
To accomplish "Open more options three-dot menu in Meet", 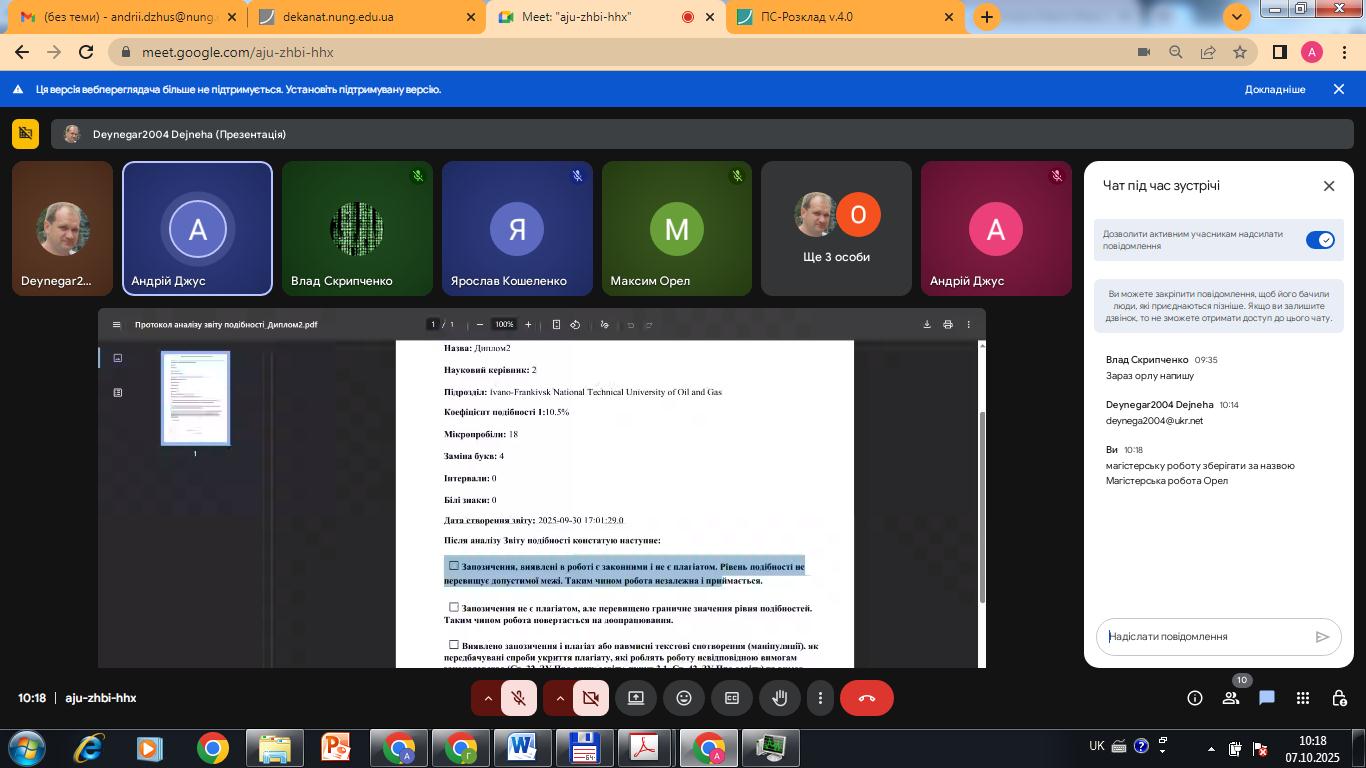I will click(x=820, y=698).
